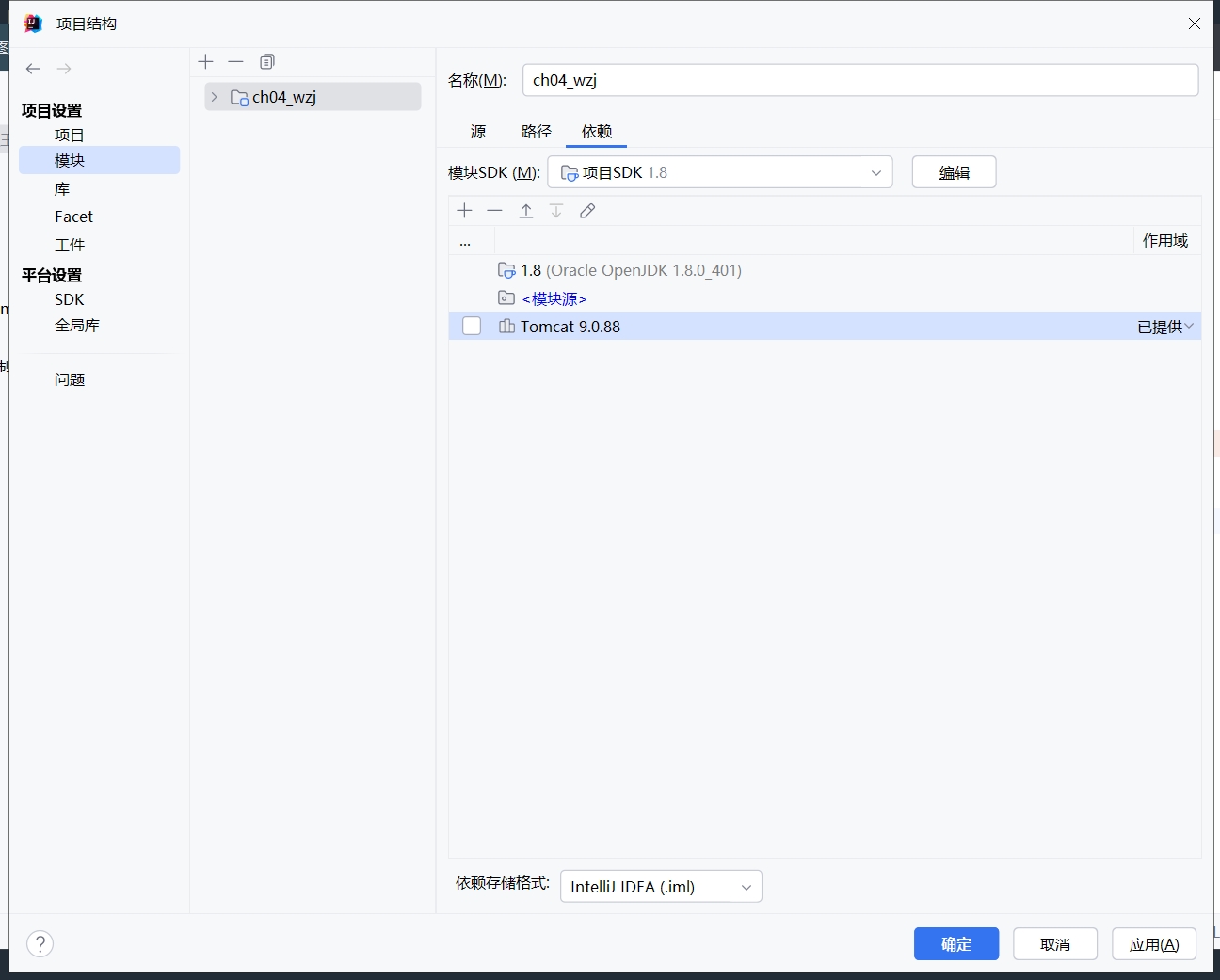Viewport: 1220px width, 980px height.
Task: Move dependency up arrow icon
Action: 526,211
